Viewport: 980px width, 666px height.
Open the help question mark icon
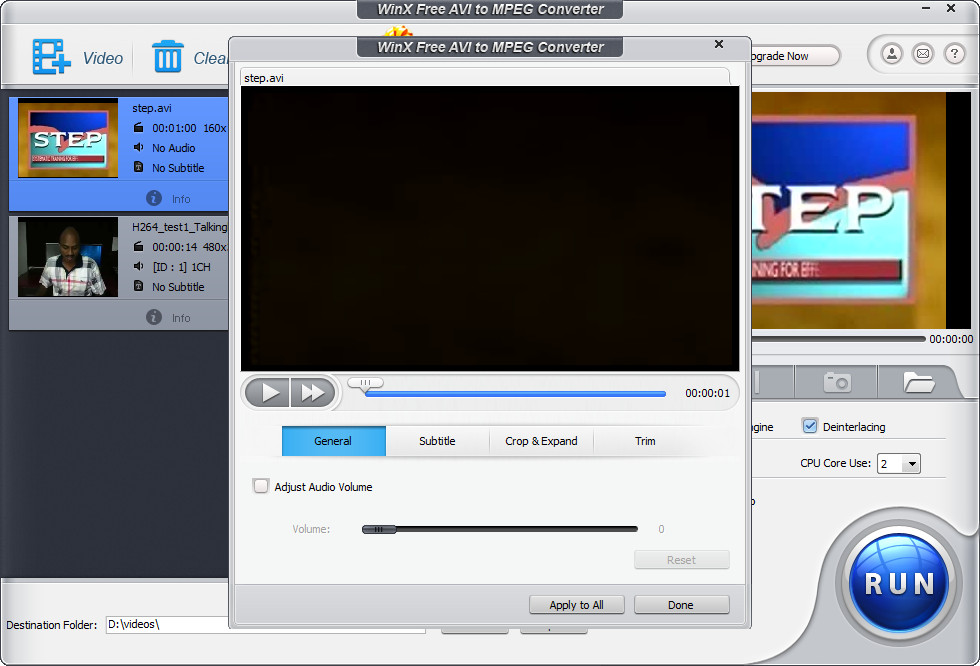[954, 54]
